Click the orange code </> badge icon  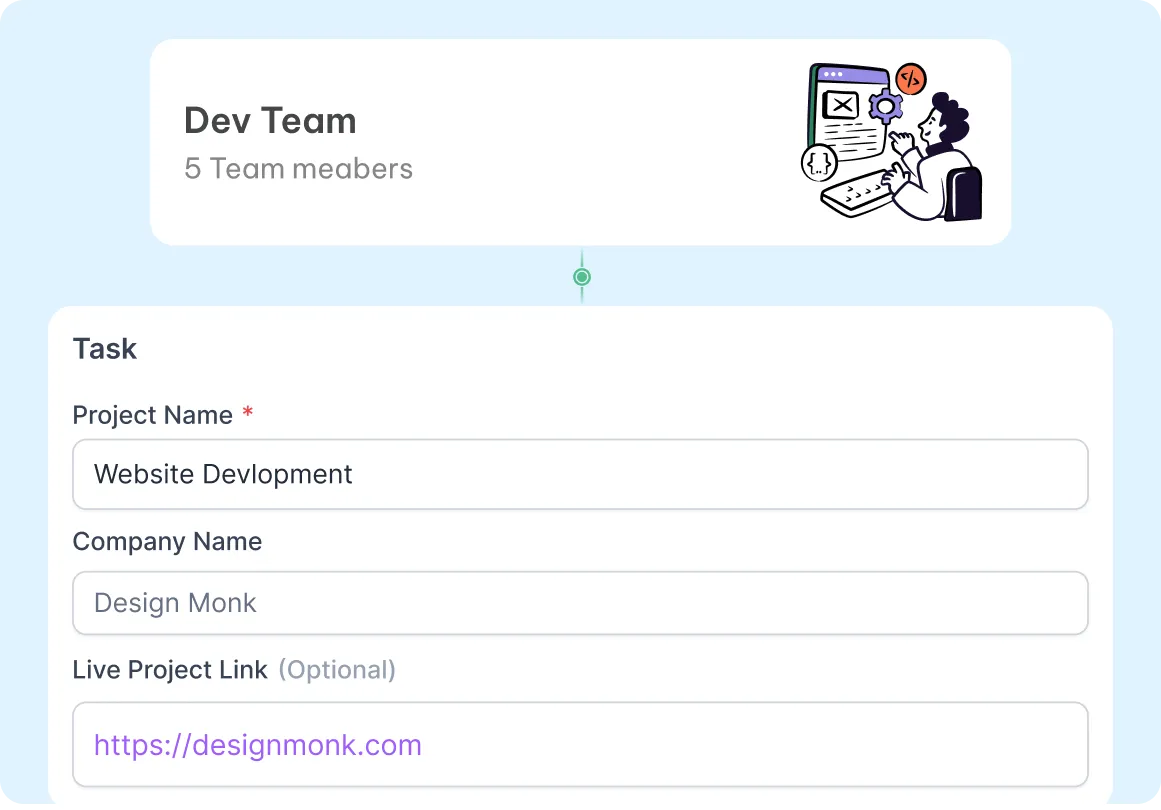tap(909, 81)
